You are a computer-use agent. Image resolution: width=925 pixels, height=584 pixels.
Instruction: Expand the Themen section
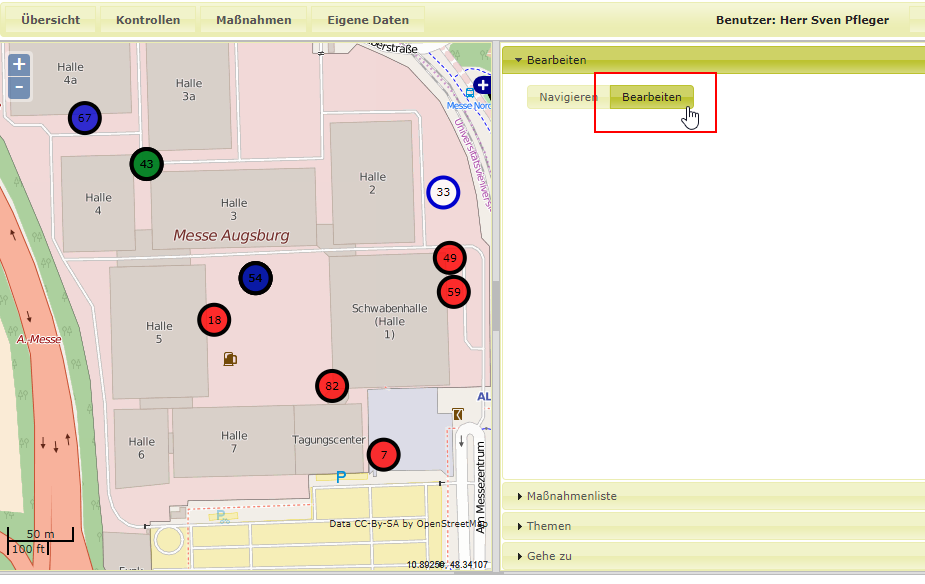(549, 526)
